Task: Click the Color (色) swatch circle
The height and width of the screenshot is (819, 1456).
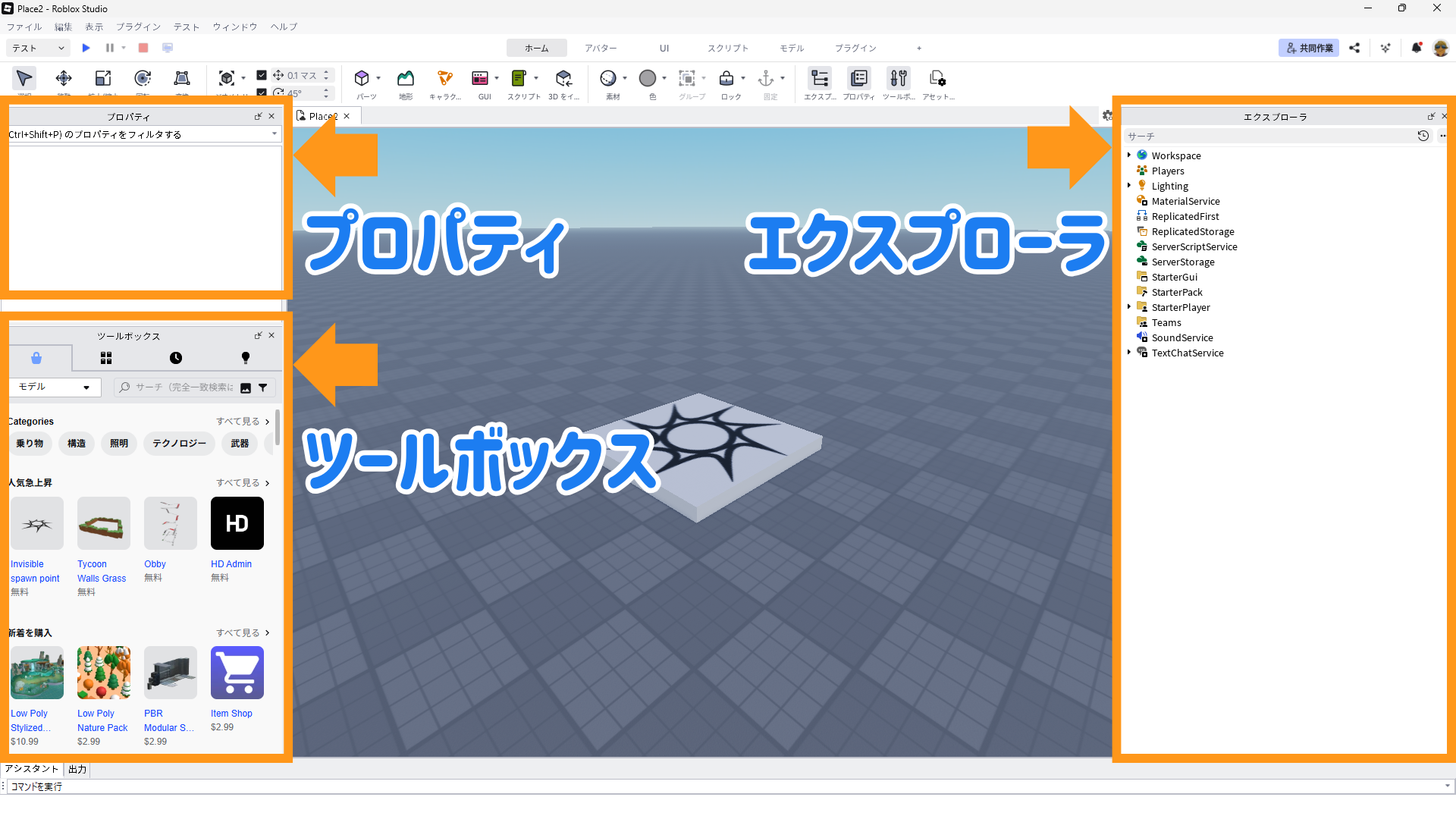Action: pos(648,78)
